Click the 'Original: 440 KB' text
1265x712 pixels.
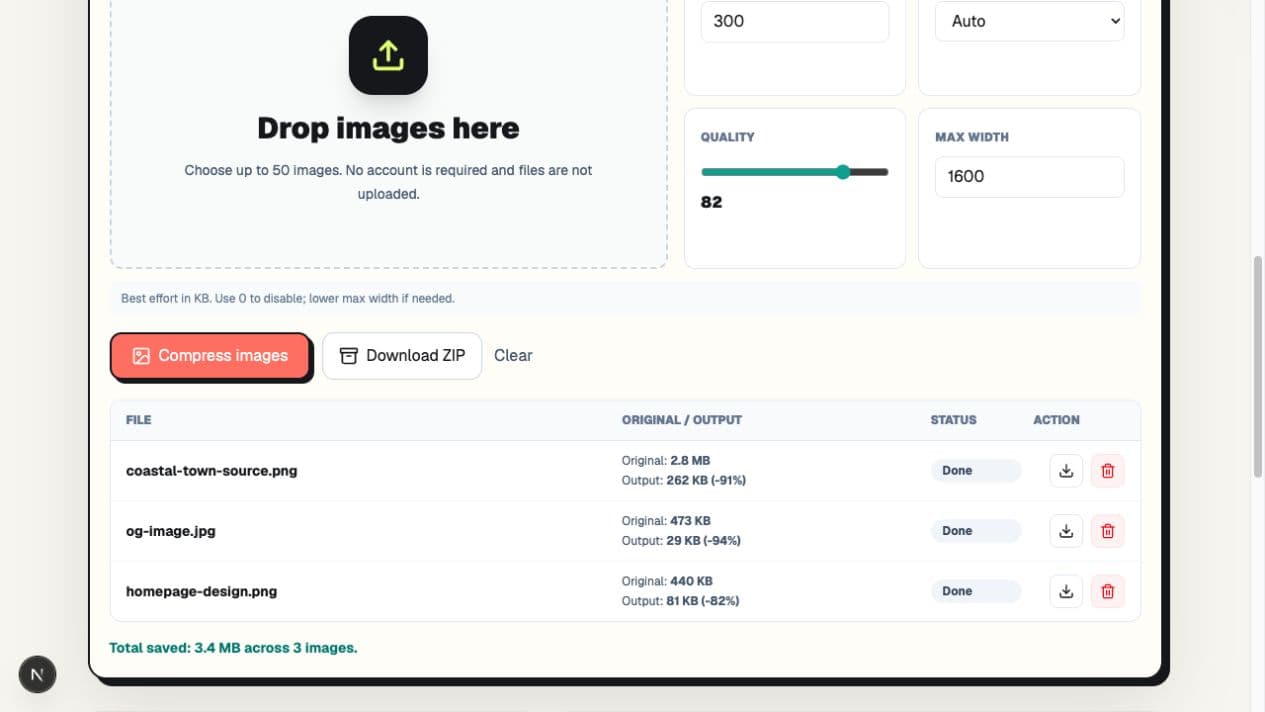click(x=666, y=581)
